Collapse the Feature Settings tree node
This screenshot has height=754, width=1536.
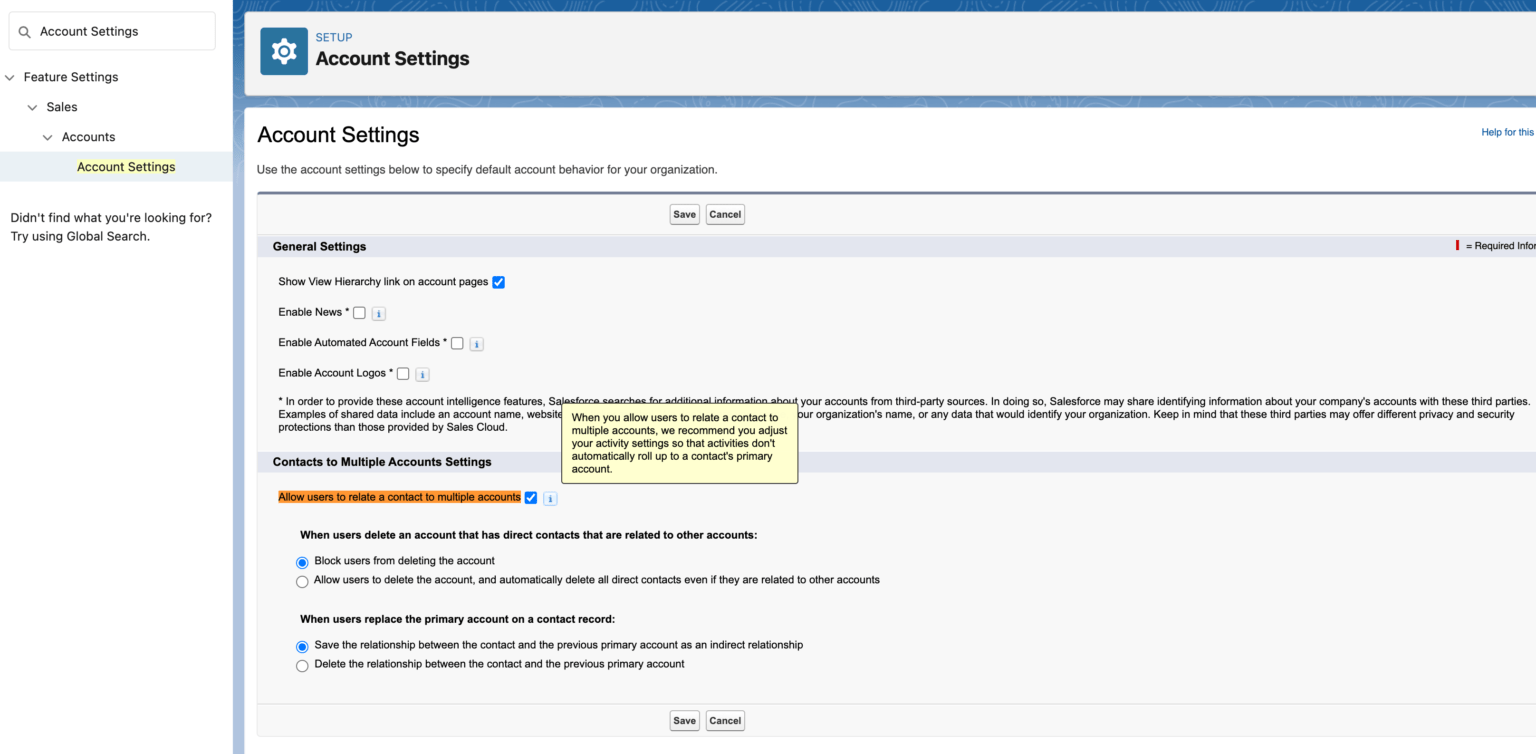(x=10, y=77)
